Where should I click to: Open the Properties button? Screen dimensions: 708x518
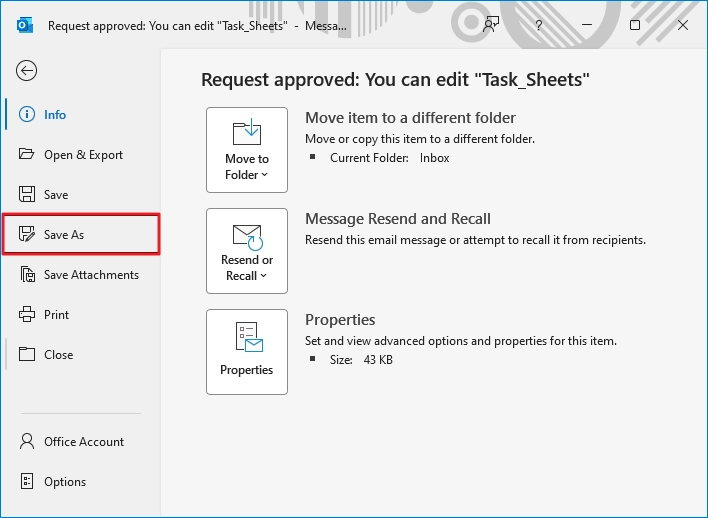[x=247, y=352]
